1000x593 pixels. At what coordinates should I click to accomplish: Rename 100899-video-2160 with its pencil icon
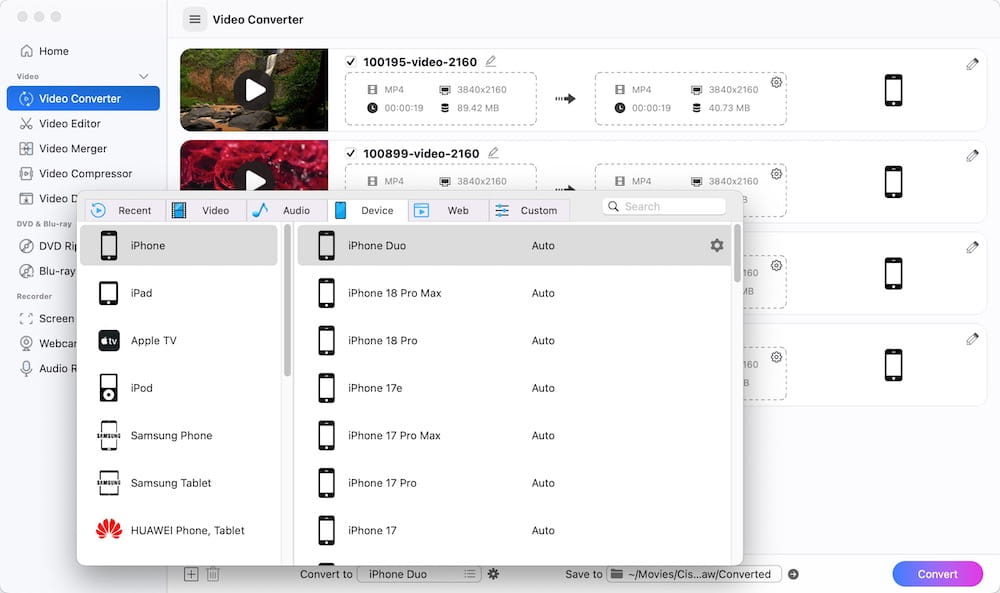coord(493,153)
